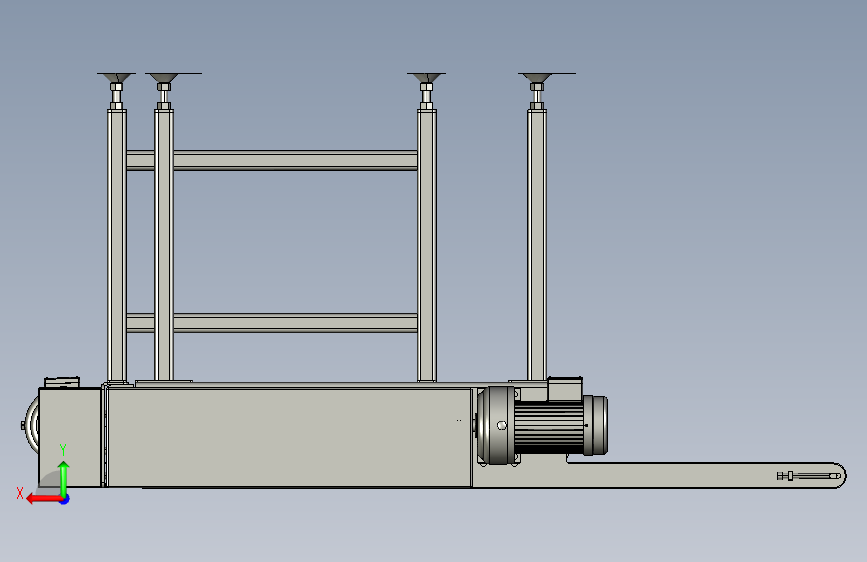This screenshot has width=867, height=562.
Task: Select the finned electric motor body
Action: [549, 426]
